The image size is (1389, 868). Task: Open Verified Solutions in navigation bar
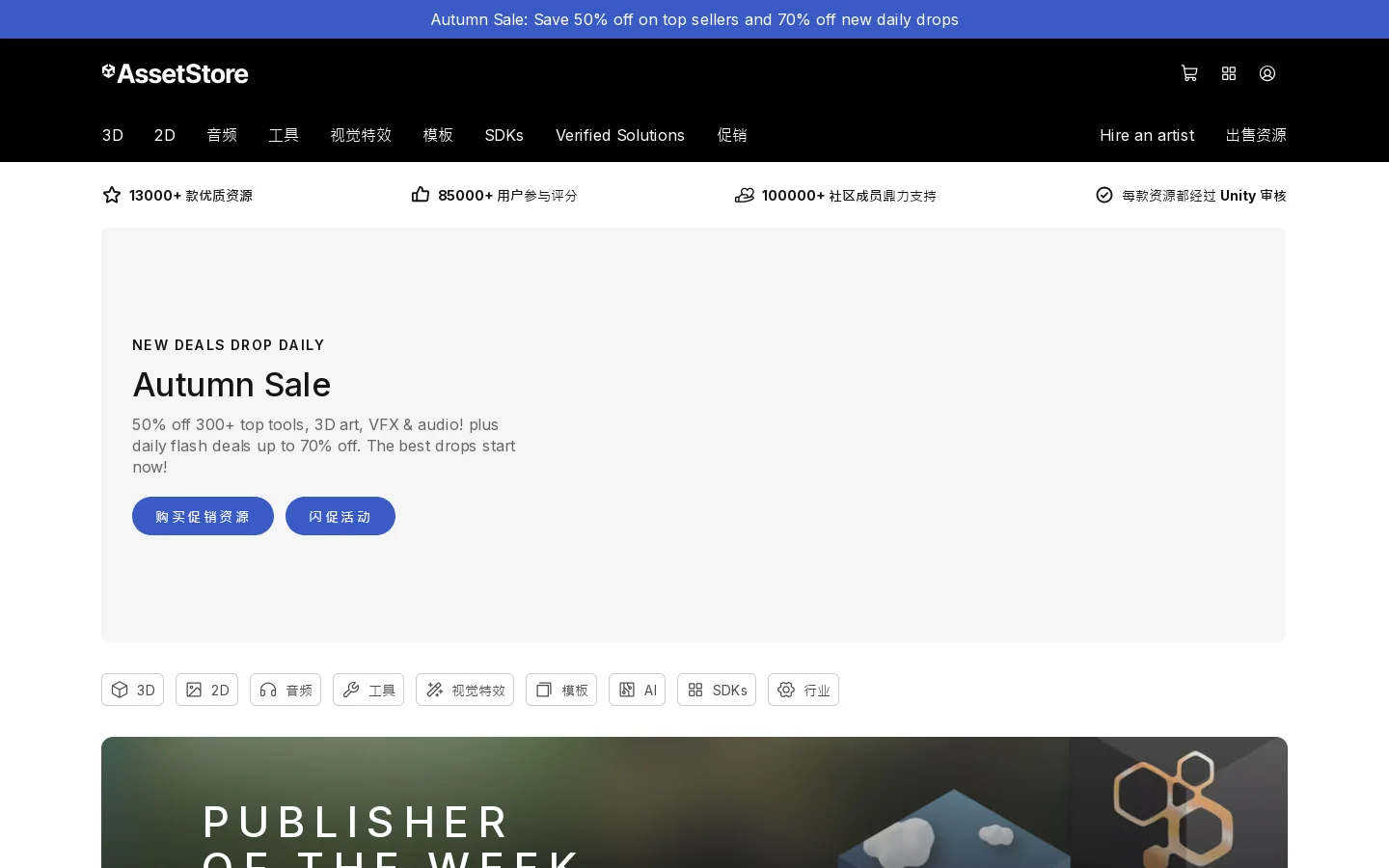[x=620, y=135]
